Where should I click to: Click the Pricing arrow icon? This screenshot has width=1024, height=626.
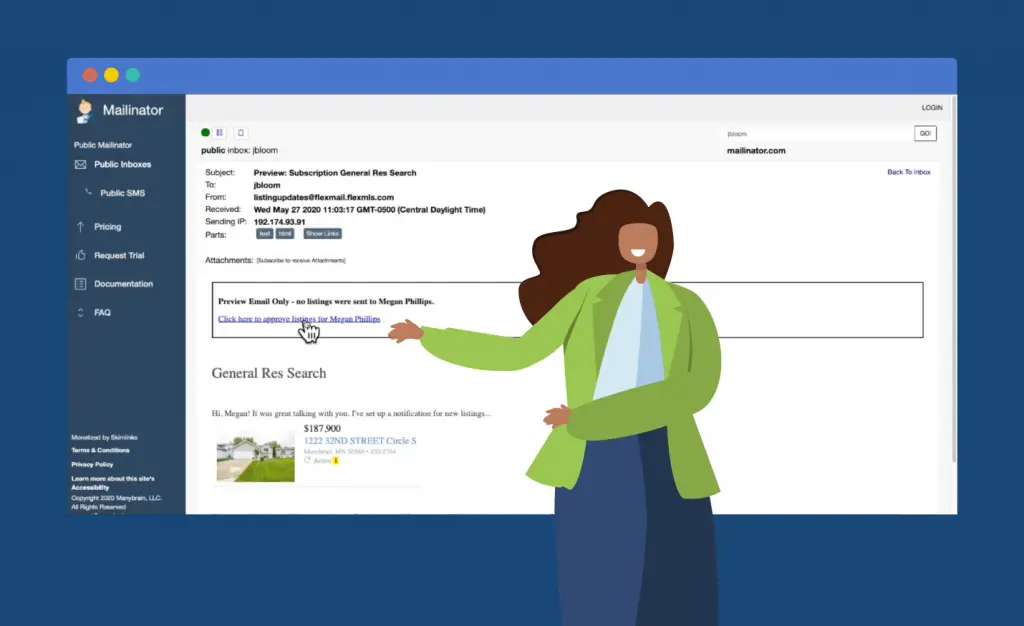pyautogui.click(x=81, y=227)
